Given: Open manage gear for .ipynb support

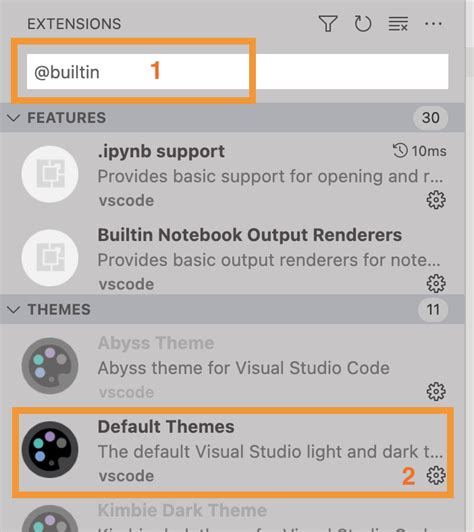Looking at the screenshot, I should click(436, 200).
